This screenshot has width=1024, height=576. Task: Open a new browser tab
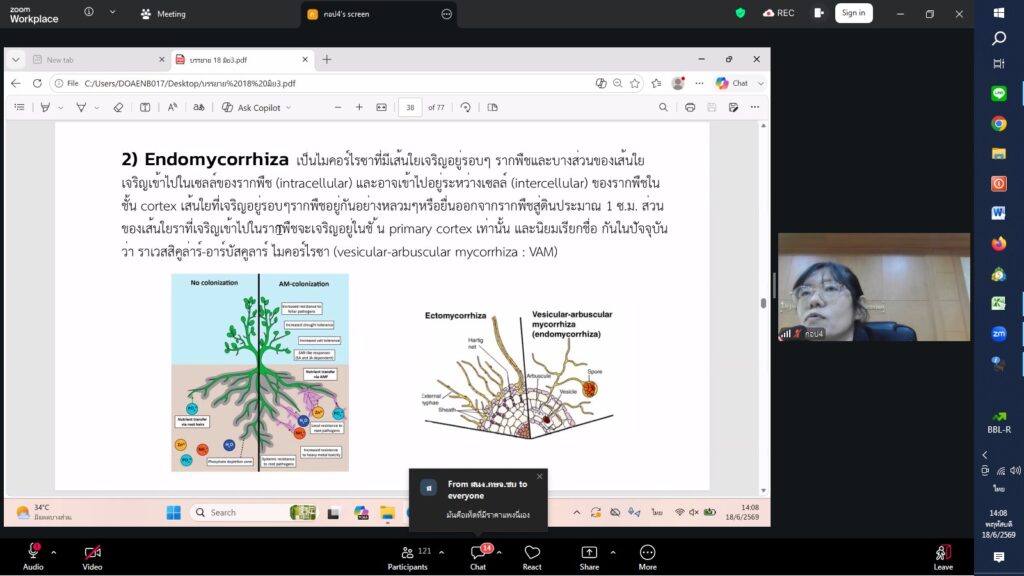[x=327, y=59]
